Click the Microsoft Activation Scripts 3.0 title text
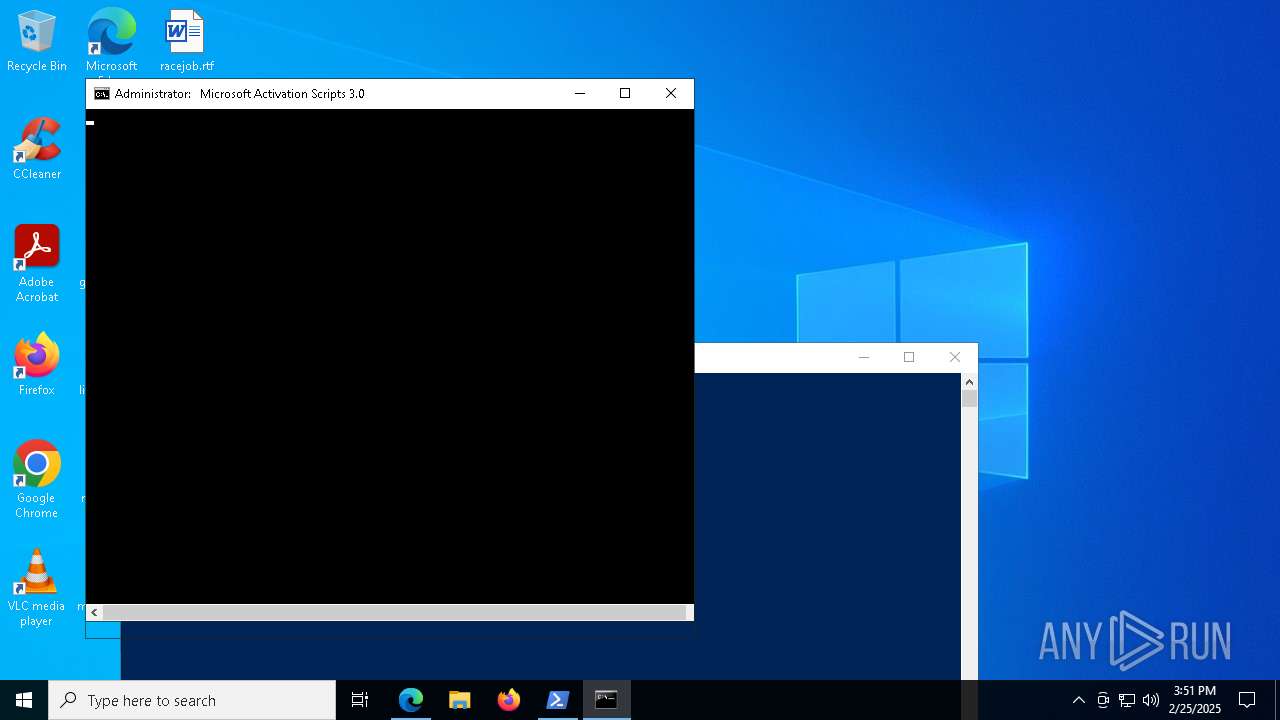The height and width of the screenshot is (720, 1280). pyautogui.click(x=282, y=94)
